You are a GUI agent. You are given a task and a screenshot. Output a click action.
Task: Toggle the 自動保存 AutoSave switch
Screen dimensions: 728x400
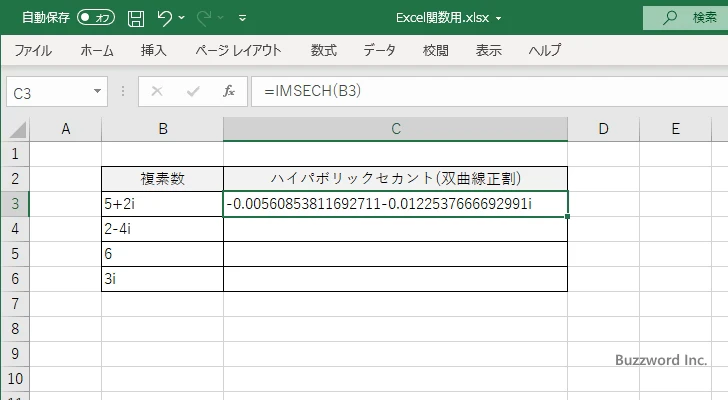click(96, 18)
